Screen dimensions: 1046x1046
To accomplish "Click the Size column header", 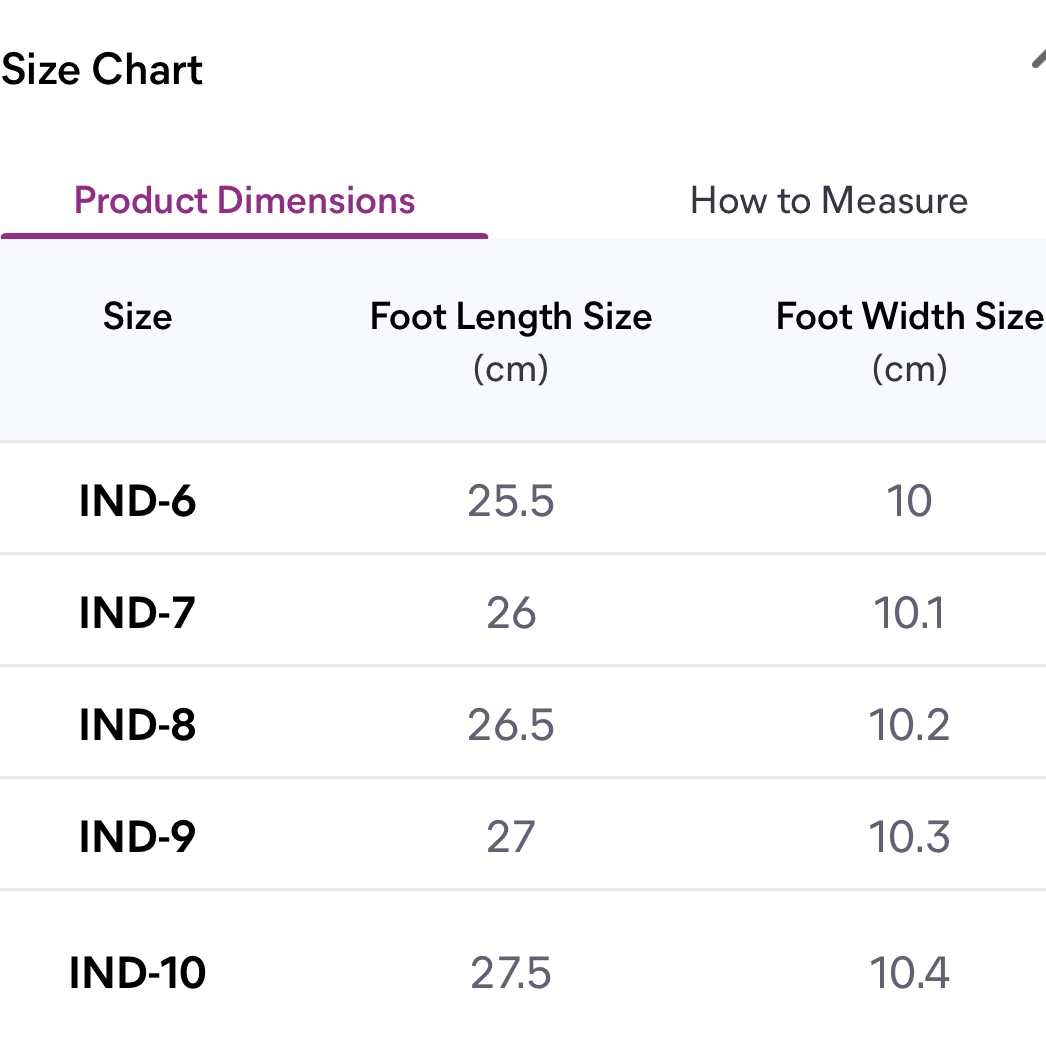I will pyautogui.click(x=137, y=318).
